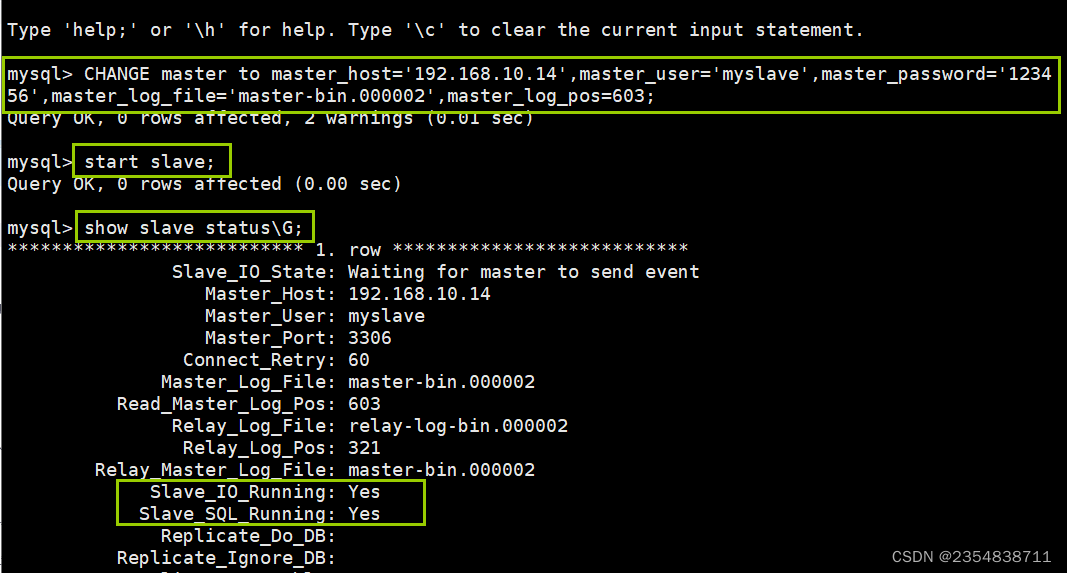Click the '1. row' separator line
The image size is (1067, 573).
[x=348, y=249]
